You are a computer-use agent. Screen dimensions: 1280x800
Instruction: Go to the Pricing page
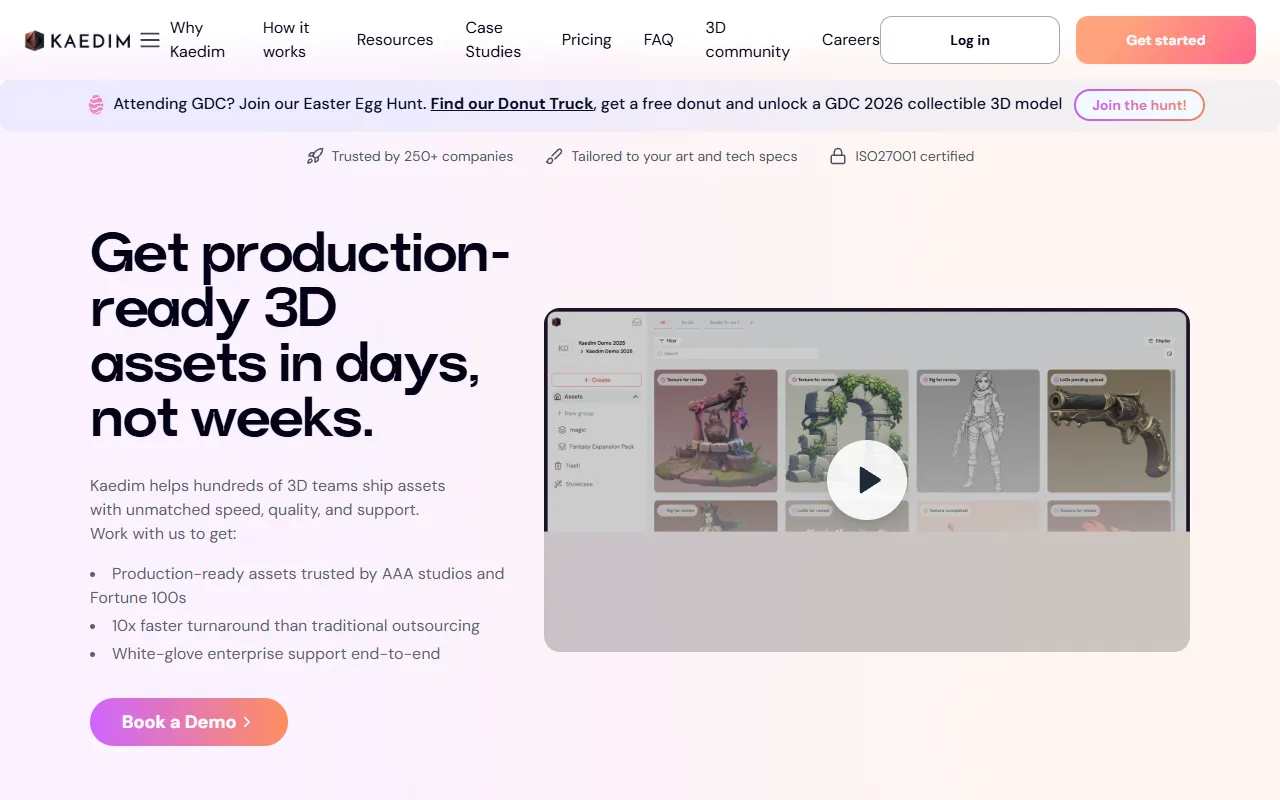[x=586, y=40]
